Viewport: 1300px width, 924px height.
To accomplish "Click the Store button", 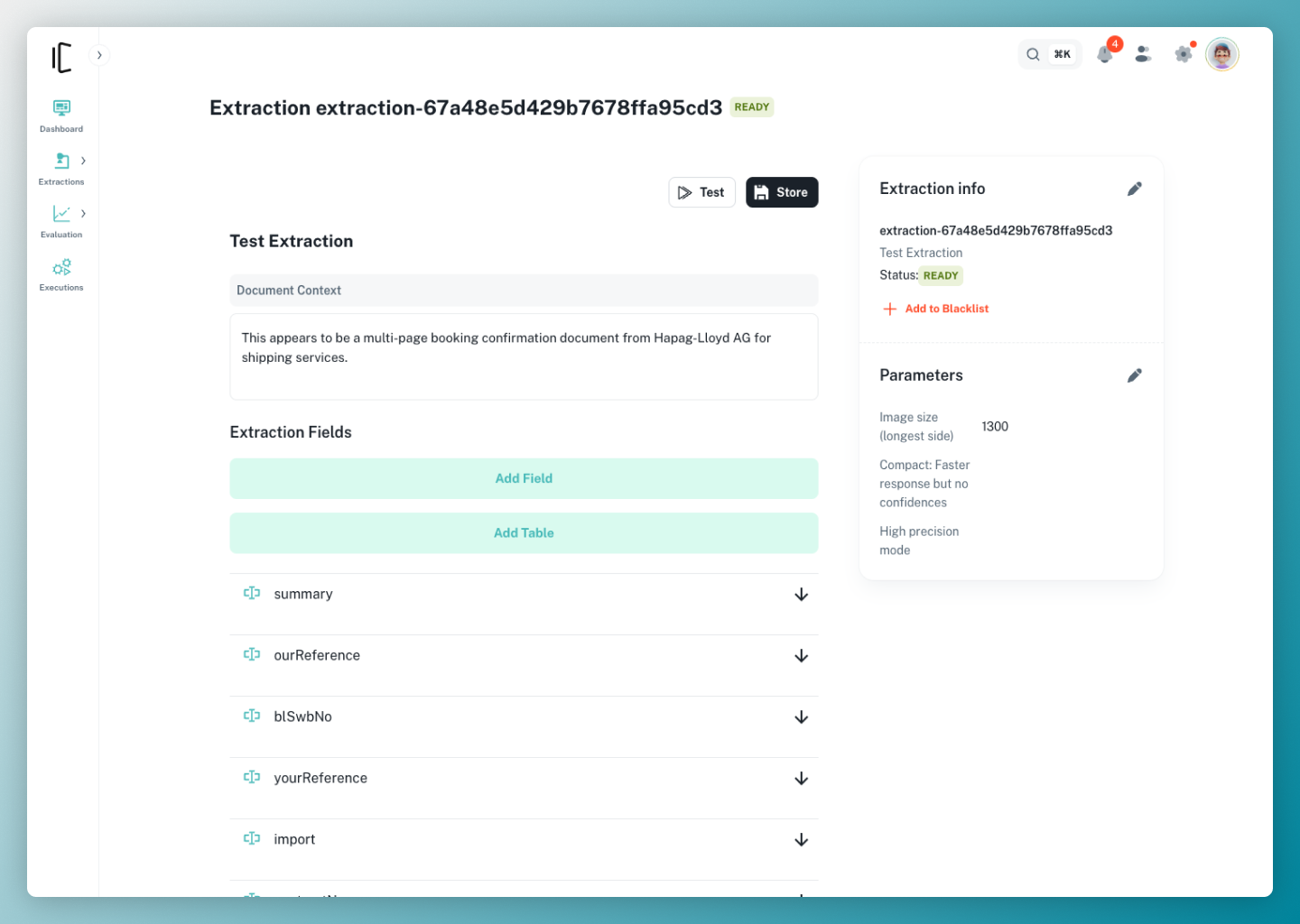I will click(x=781, y=192).
